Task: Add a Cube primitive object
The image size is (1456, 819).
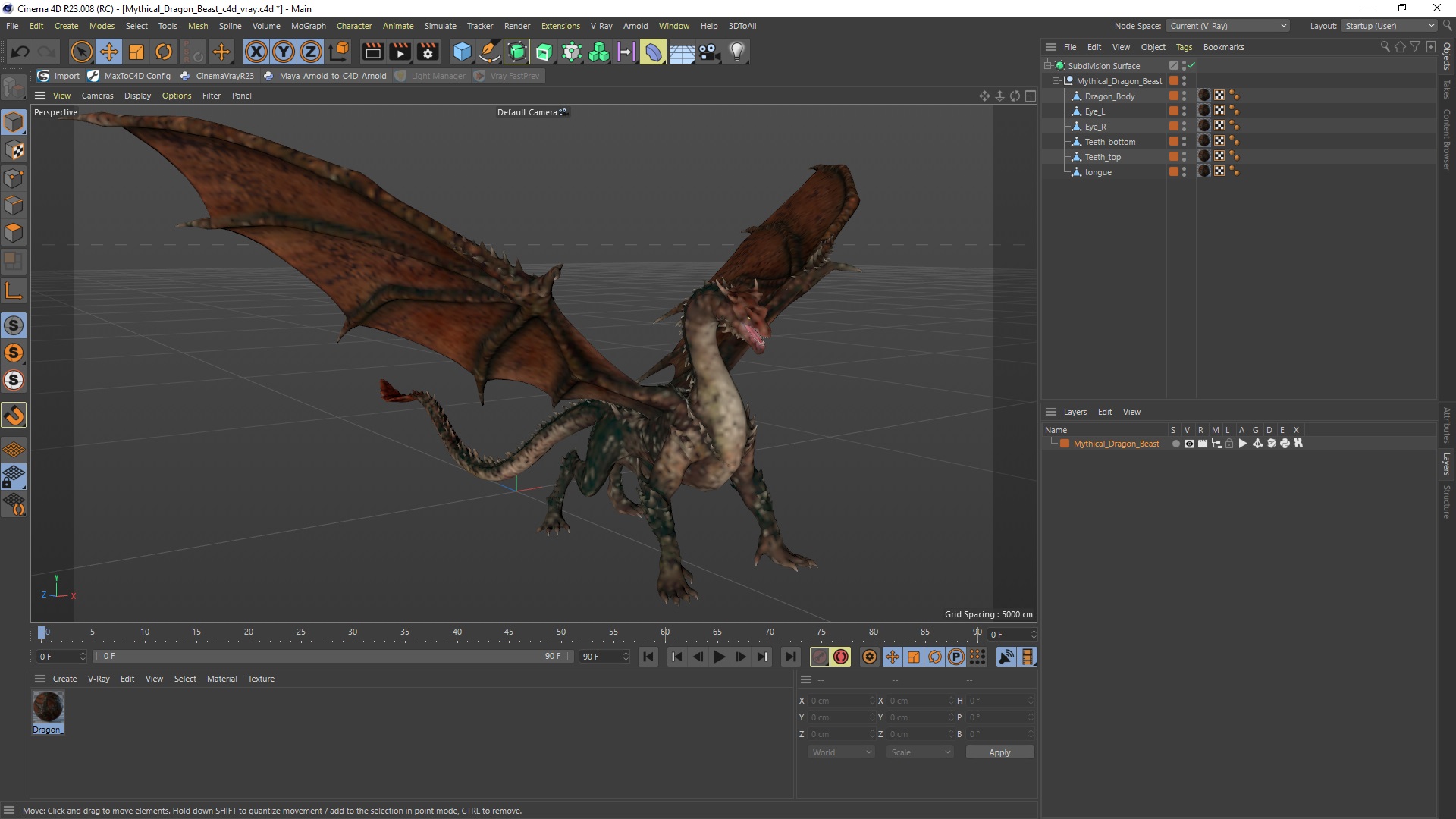Action: 462,52
